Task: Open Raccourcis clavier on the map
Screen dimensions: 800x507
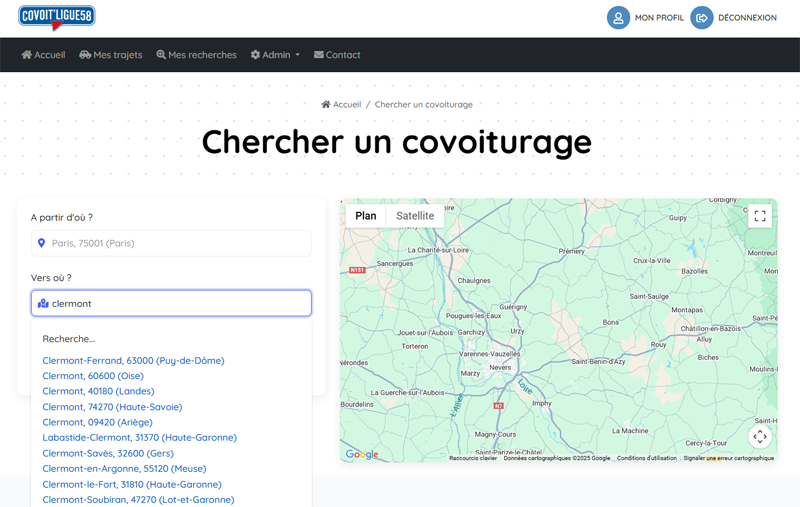Action: click(473, 458)
